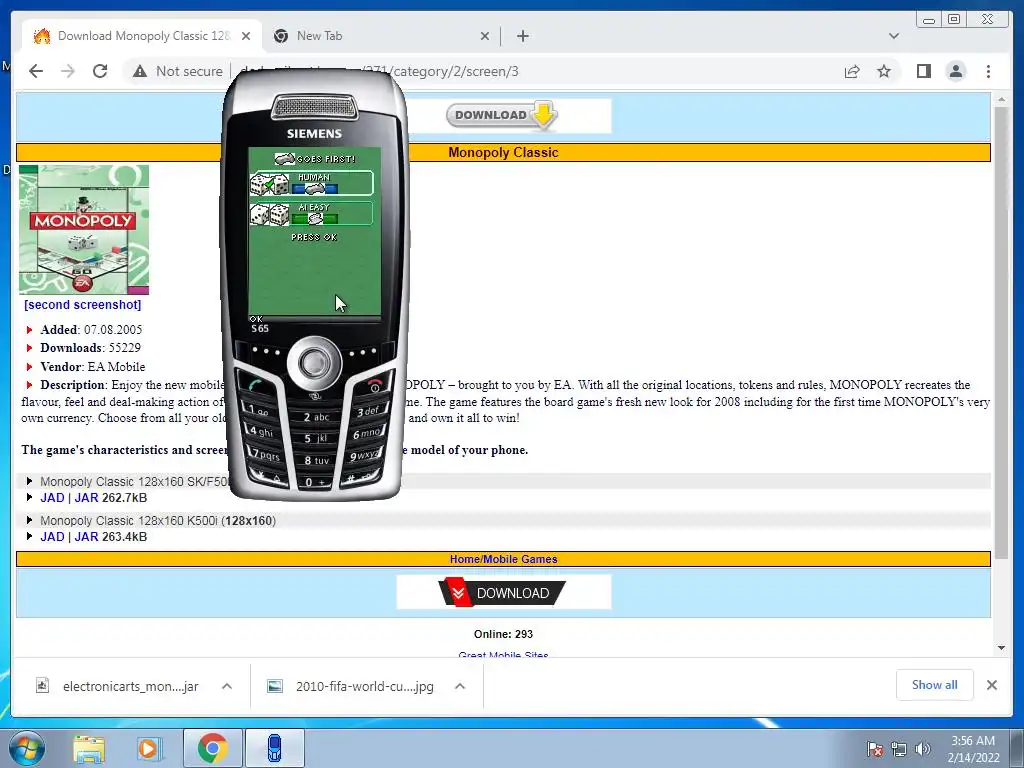The height and width of the screenshot is (768, 1024).
Task: Click the phone's left soft key dots
Action: (266, 352)
